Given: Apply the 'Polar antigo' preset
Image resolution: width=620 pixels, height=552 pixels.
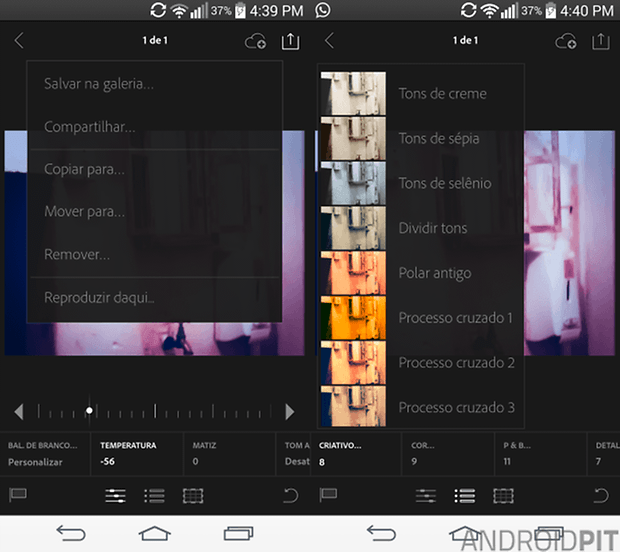Looking at the screenshot, I should tap(422, 273).
